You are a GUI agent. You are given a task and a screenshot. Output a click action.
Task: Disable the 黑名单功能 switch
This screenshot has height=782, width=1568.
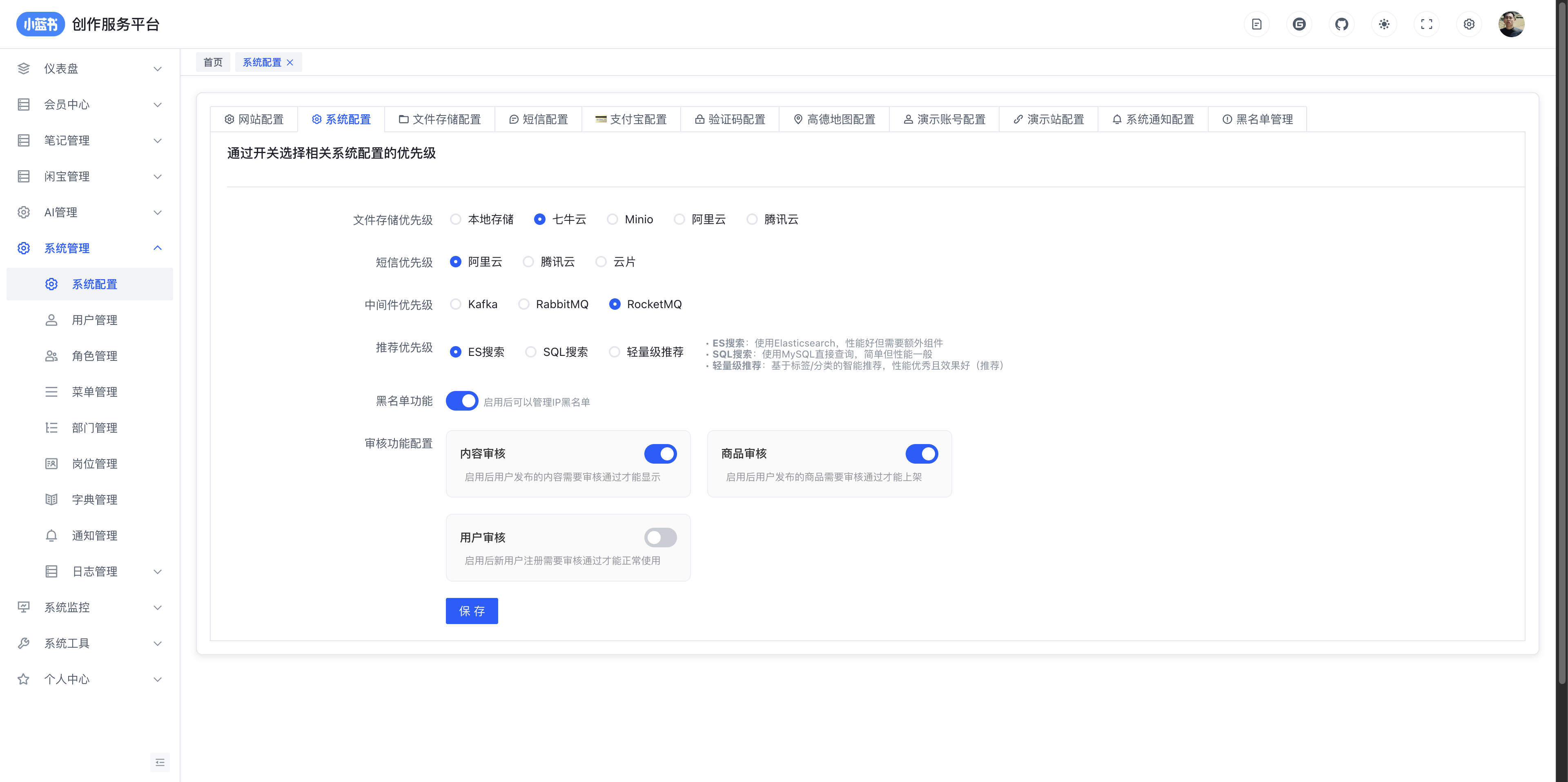pyautogui.click(x=462, y=401)
